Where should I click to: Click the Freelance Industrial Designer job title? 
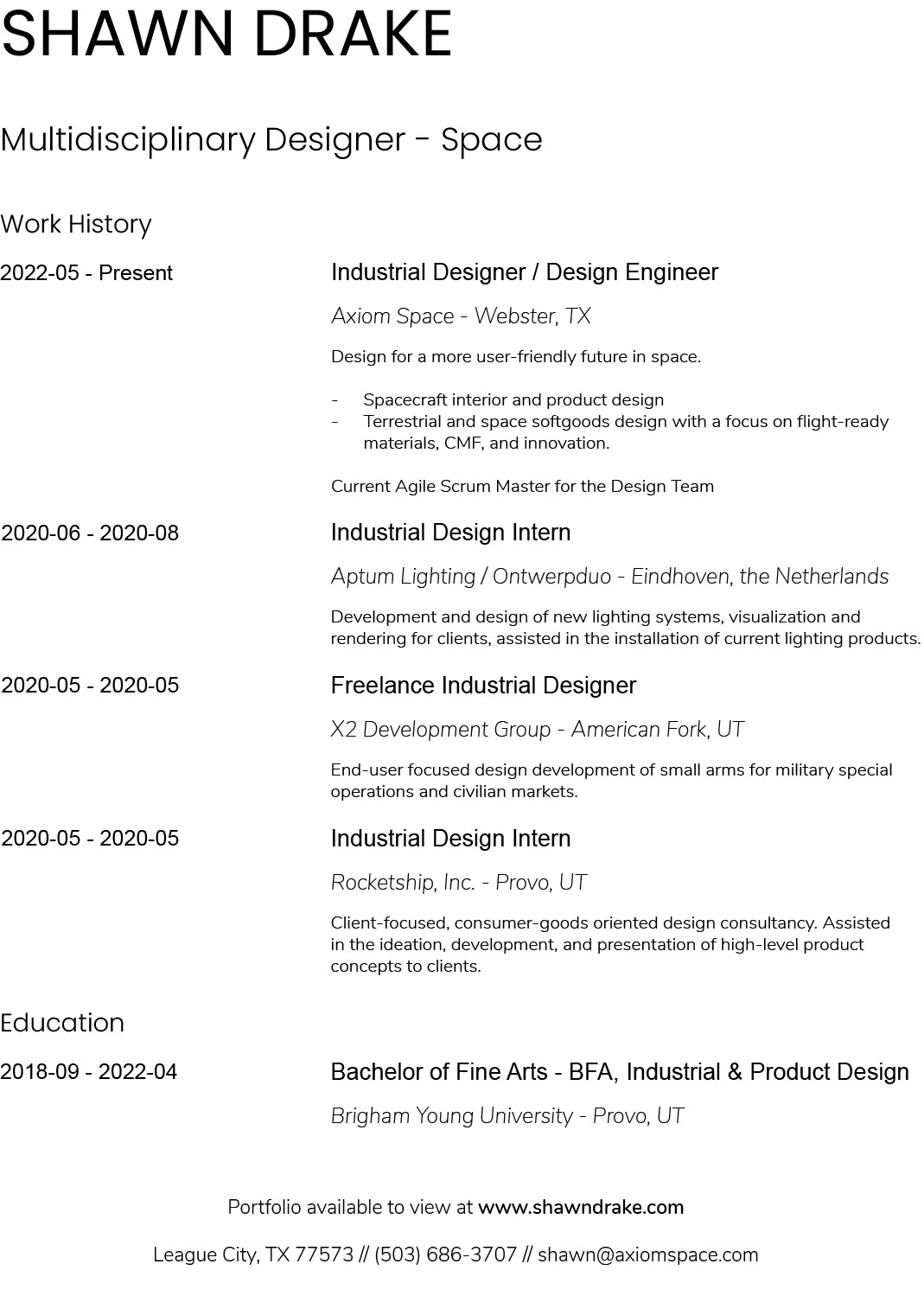[483, 686]
